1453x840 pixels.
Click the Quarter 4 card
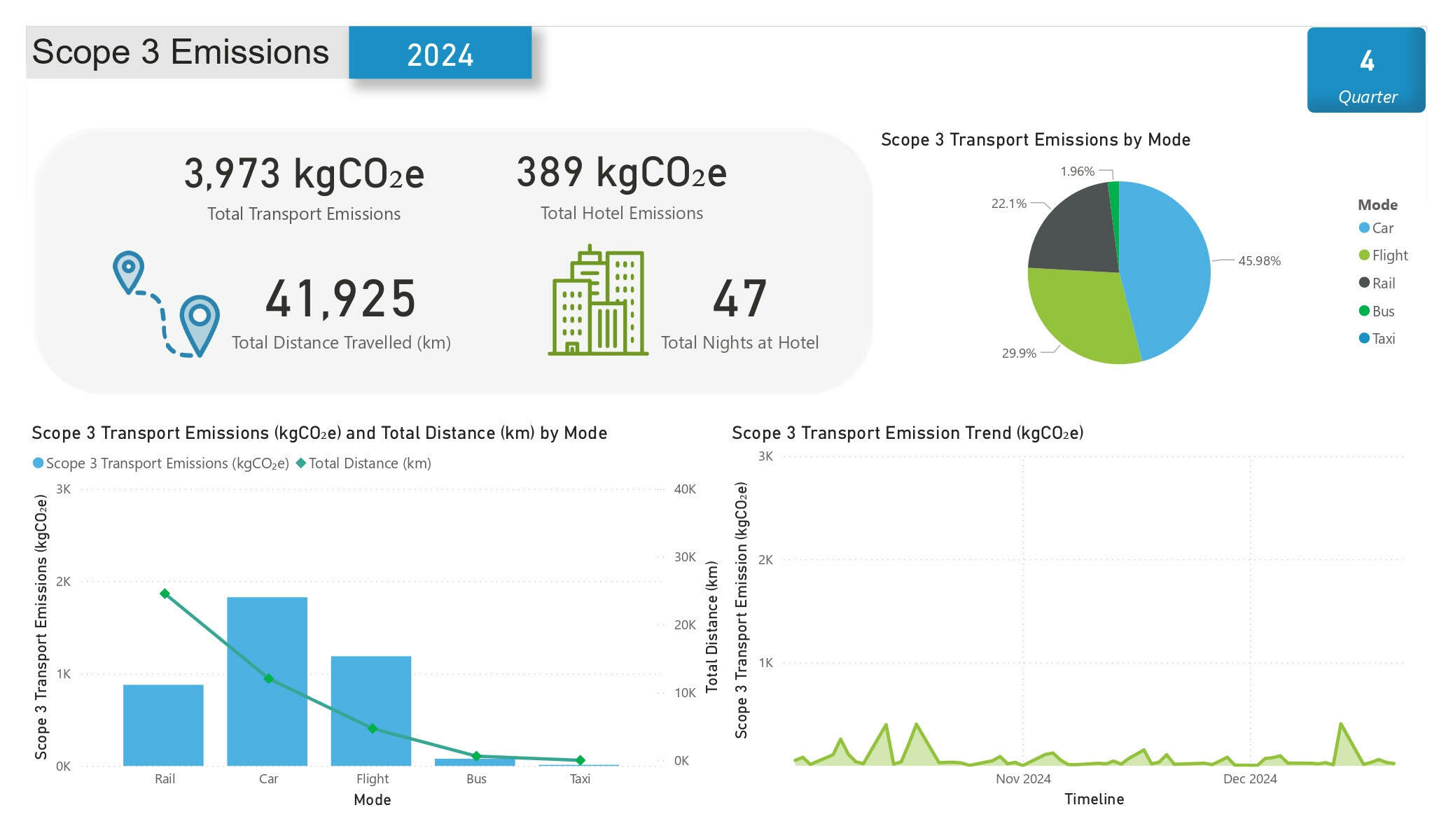pos(1365,70)
